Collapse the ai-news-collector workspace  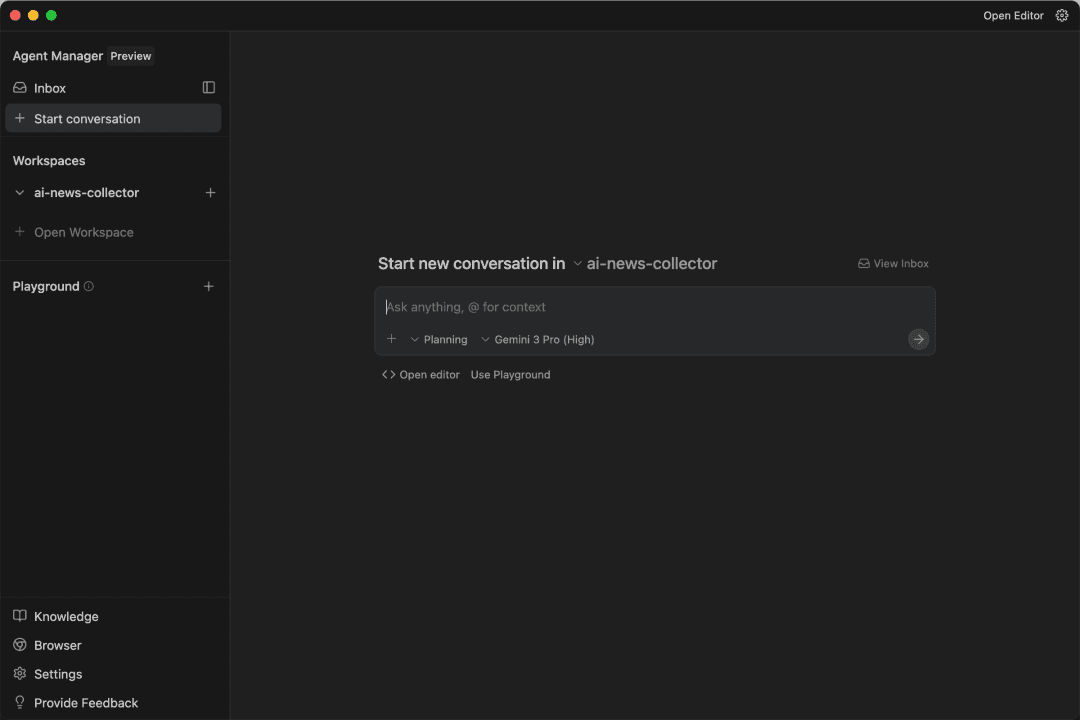20,193
